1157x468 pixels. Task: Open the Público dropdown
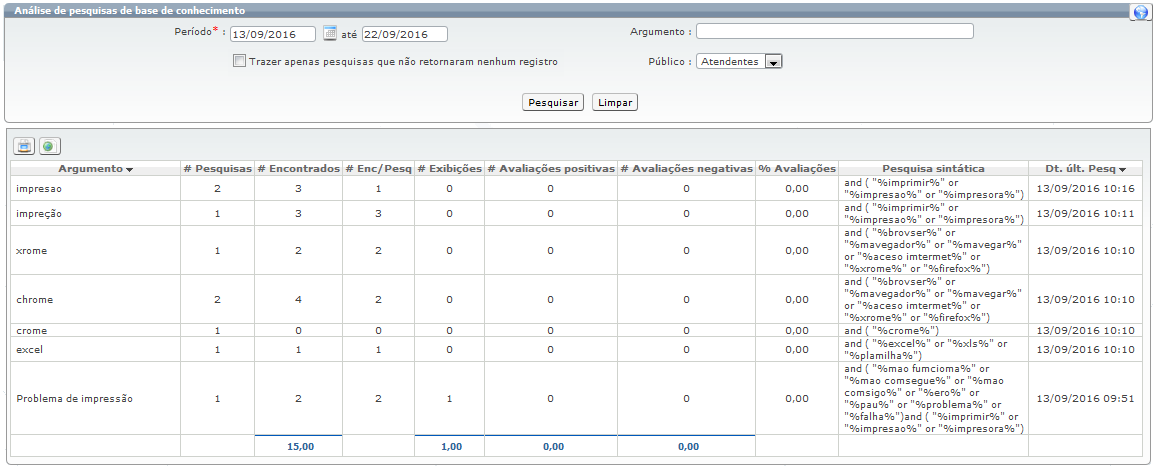click(x=772, y=62)
